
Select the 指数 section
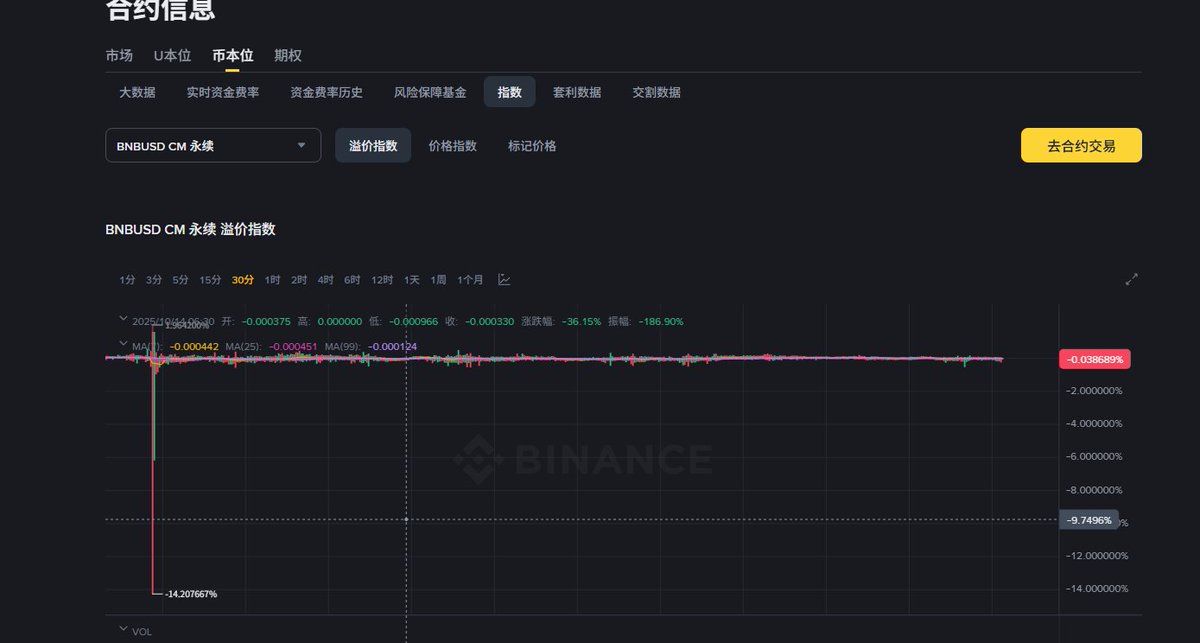pos(510,92)
